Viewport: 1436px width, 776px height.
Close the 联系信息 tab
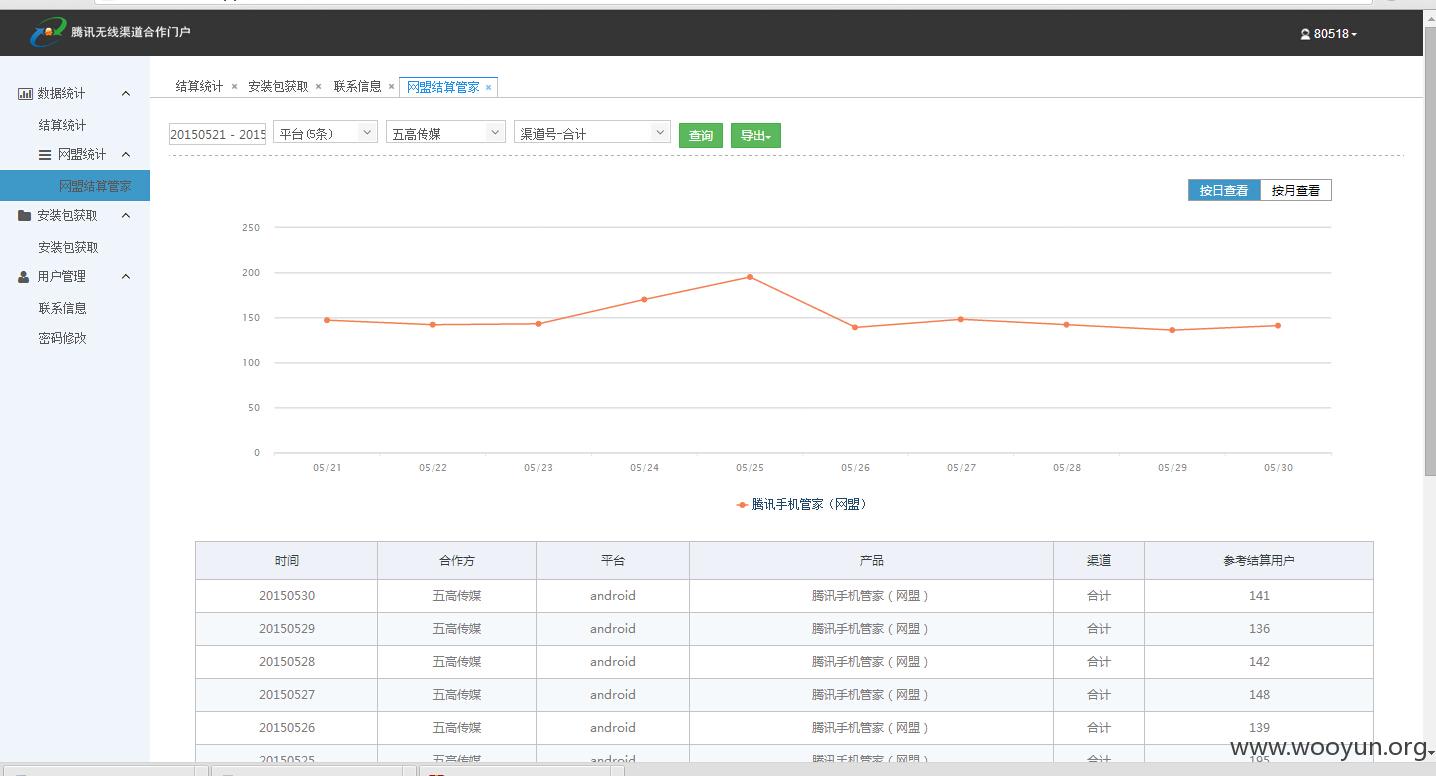[391, 87]
